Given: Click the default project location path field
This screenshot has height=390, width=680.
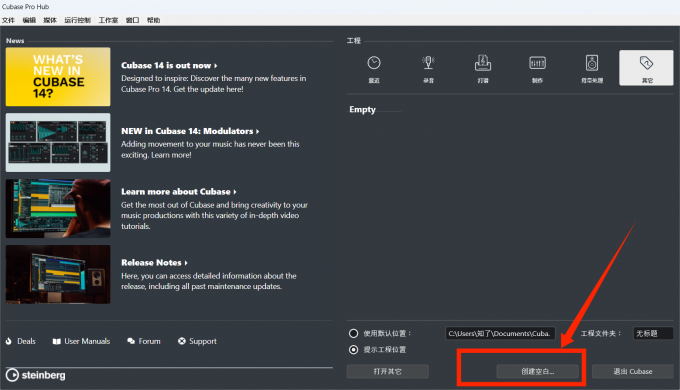Looking at the screenshot, I should pyautogui.click(x=500, y=334).
